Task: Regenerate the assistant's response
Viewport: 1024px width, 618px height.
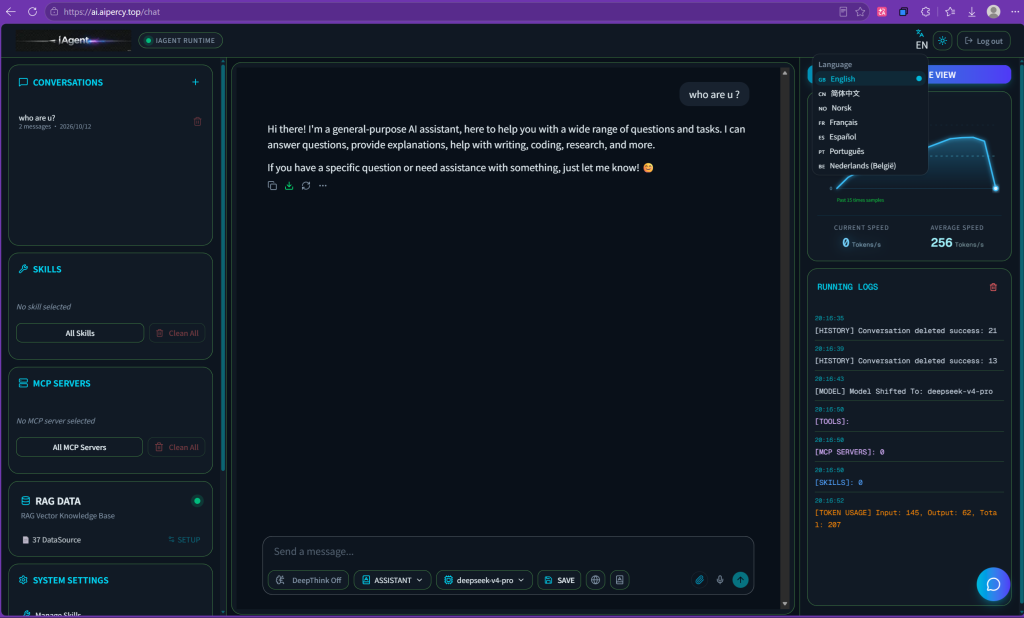Action: tap(306, 186)
